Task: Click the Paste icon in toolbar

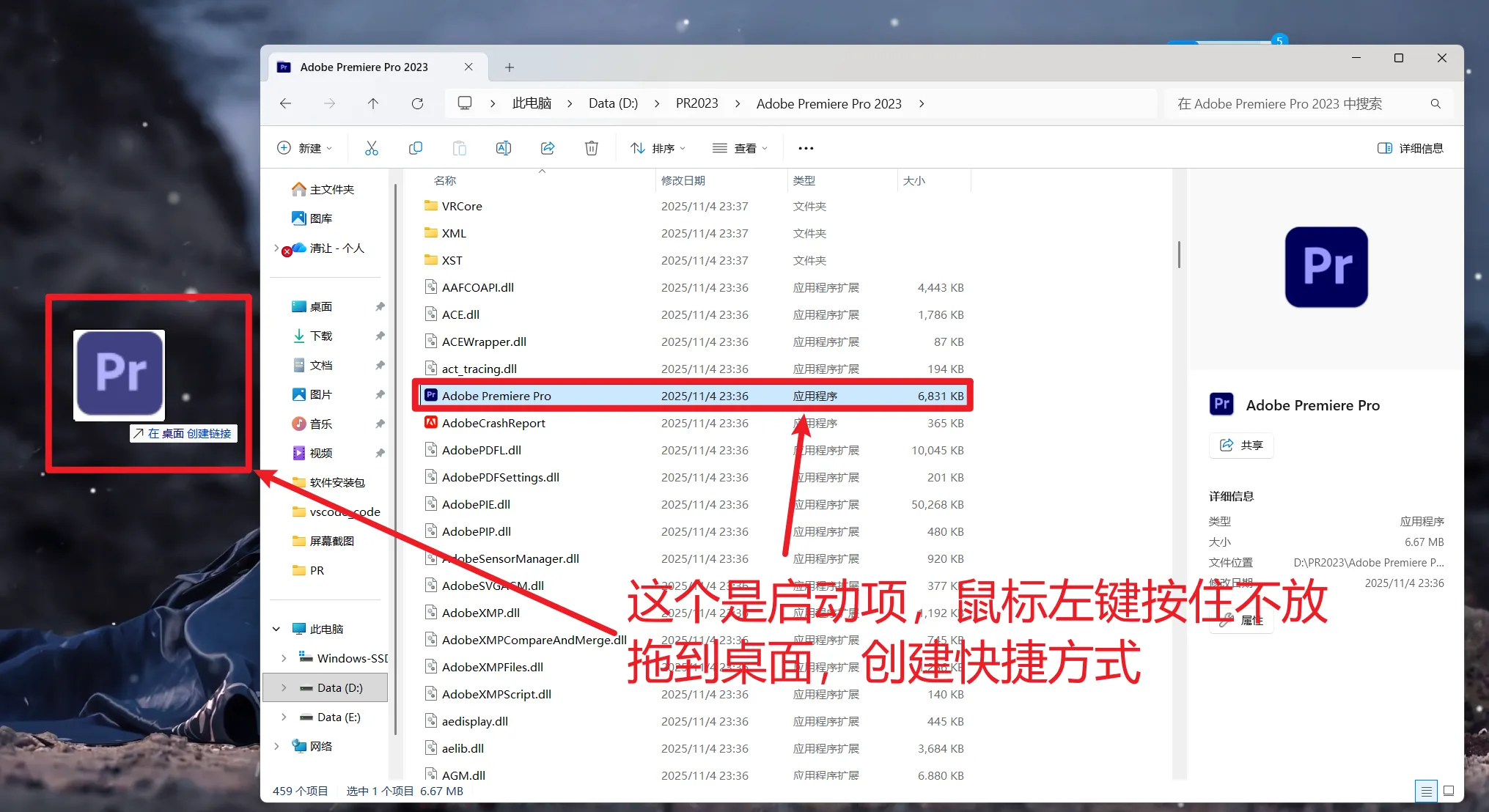Action: point(460,148)
